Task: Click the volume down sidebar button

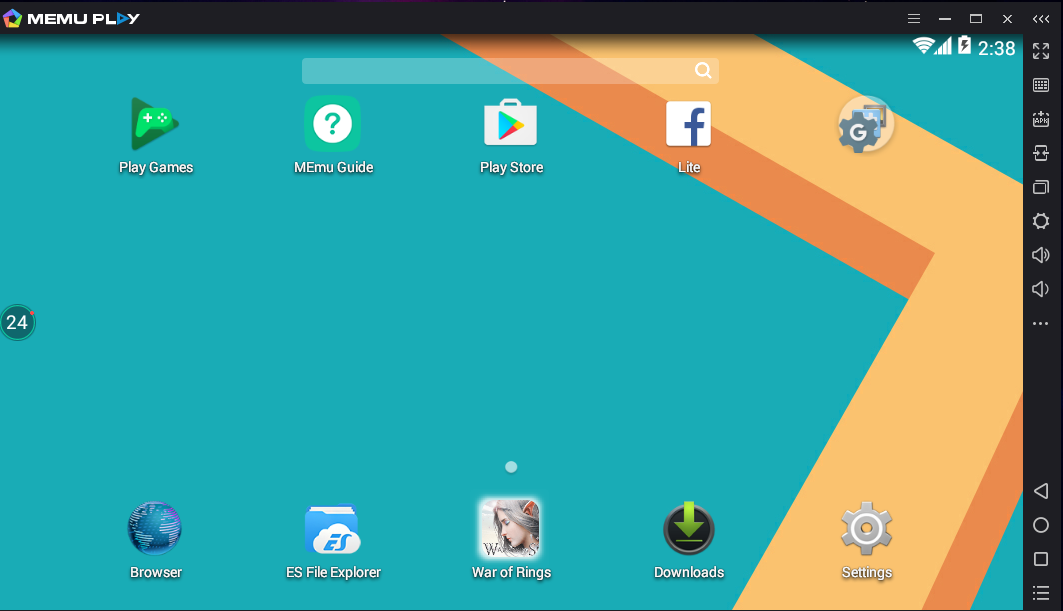Action: pos(1041,289)
